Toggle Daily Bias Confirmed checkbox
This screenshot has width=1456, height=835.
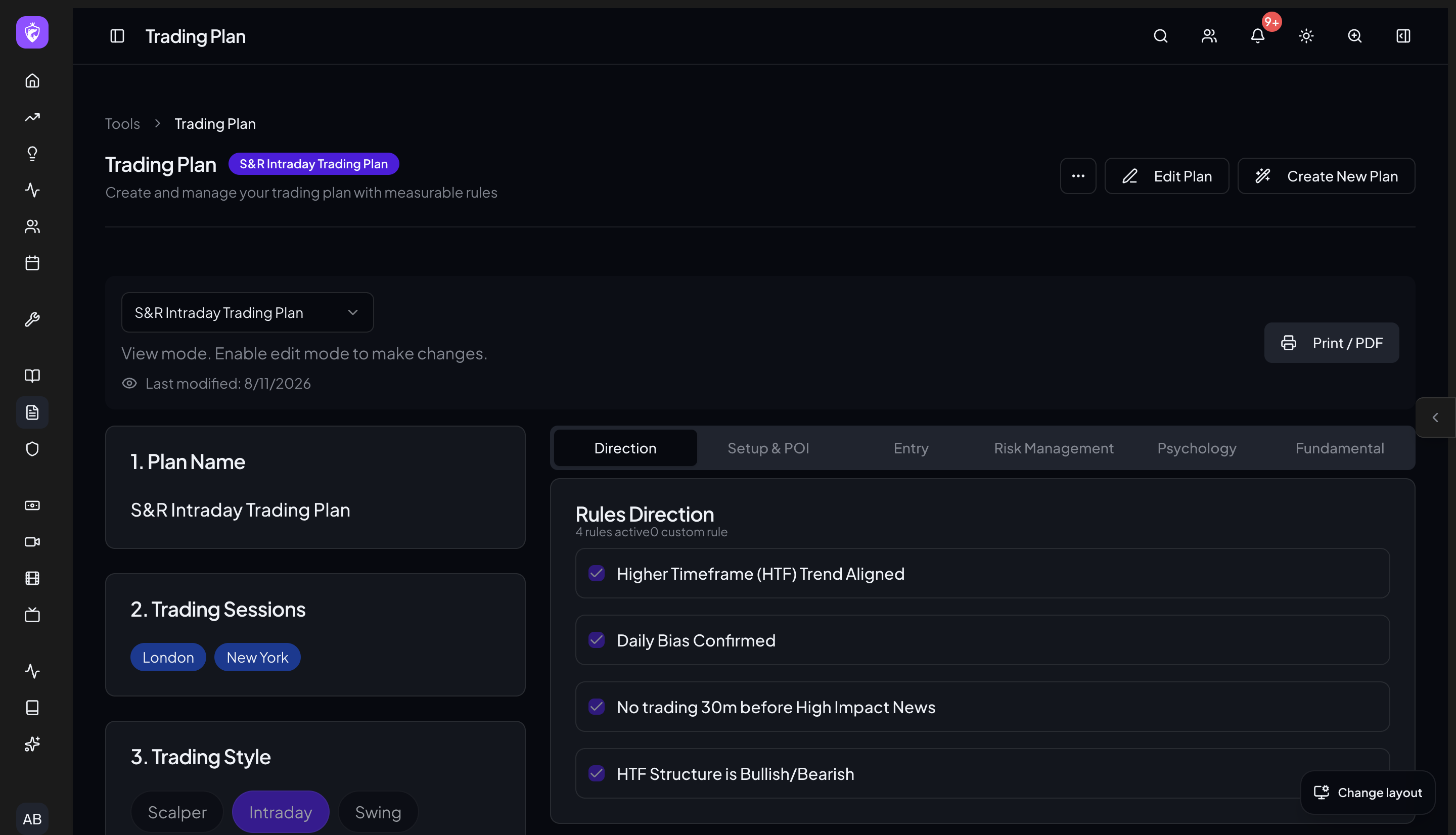(597, 640)
